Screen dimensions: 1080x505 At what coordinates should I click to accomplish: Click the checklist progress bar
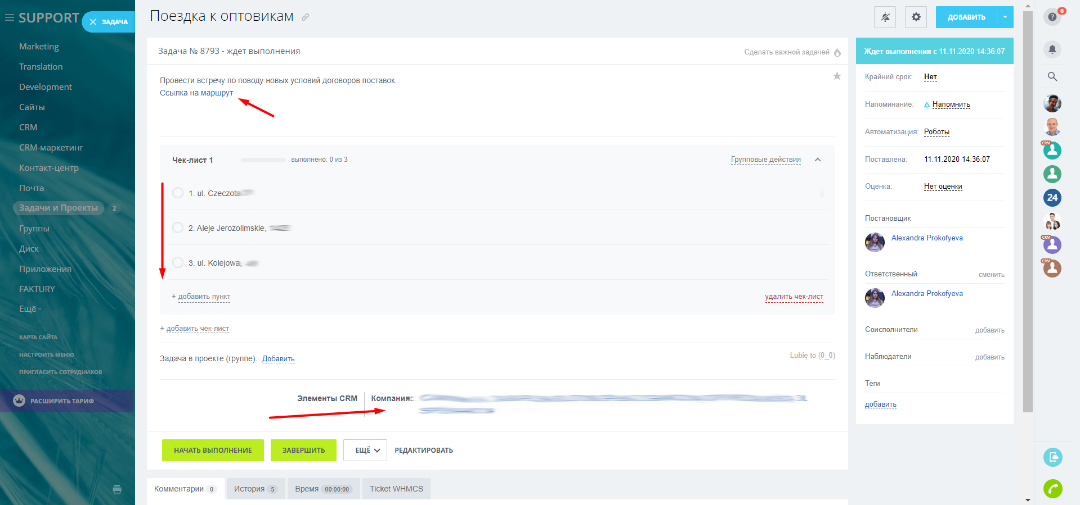(x=265, y=160)
